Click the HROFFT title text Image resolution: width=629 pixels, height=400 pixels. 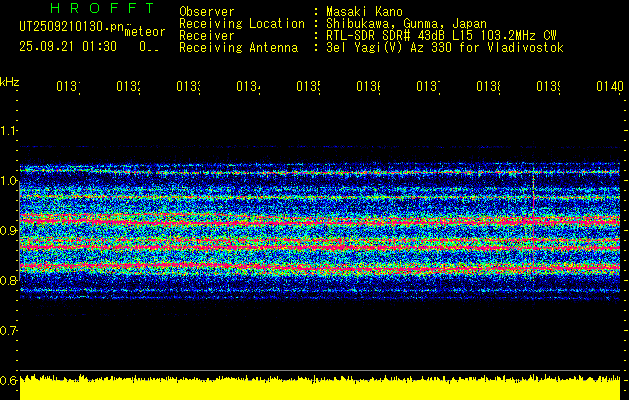pyautogui.click(x=86, y=9)
